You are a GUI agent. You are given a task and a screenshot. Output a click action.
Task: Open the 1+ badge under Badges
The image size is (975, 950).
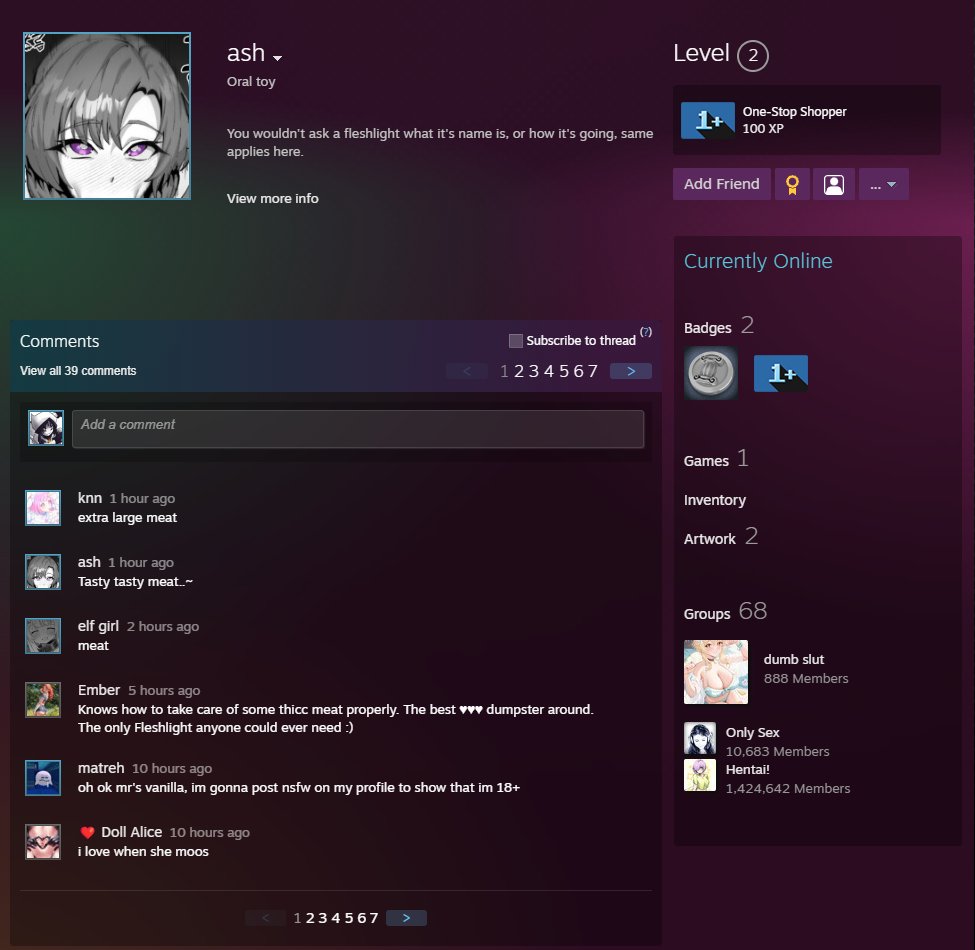click(781, 372)
